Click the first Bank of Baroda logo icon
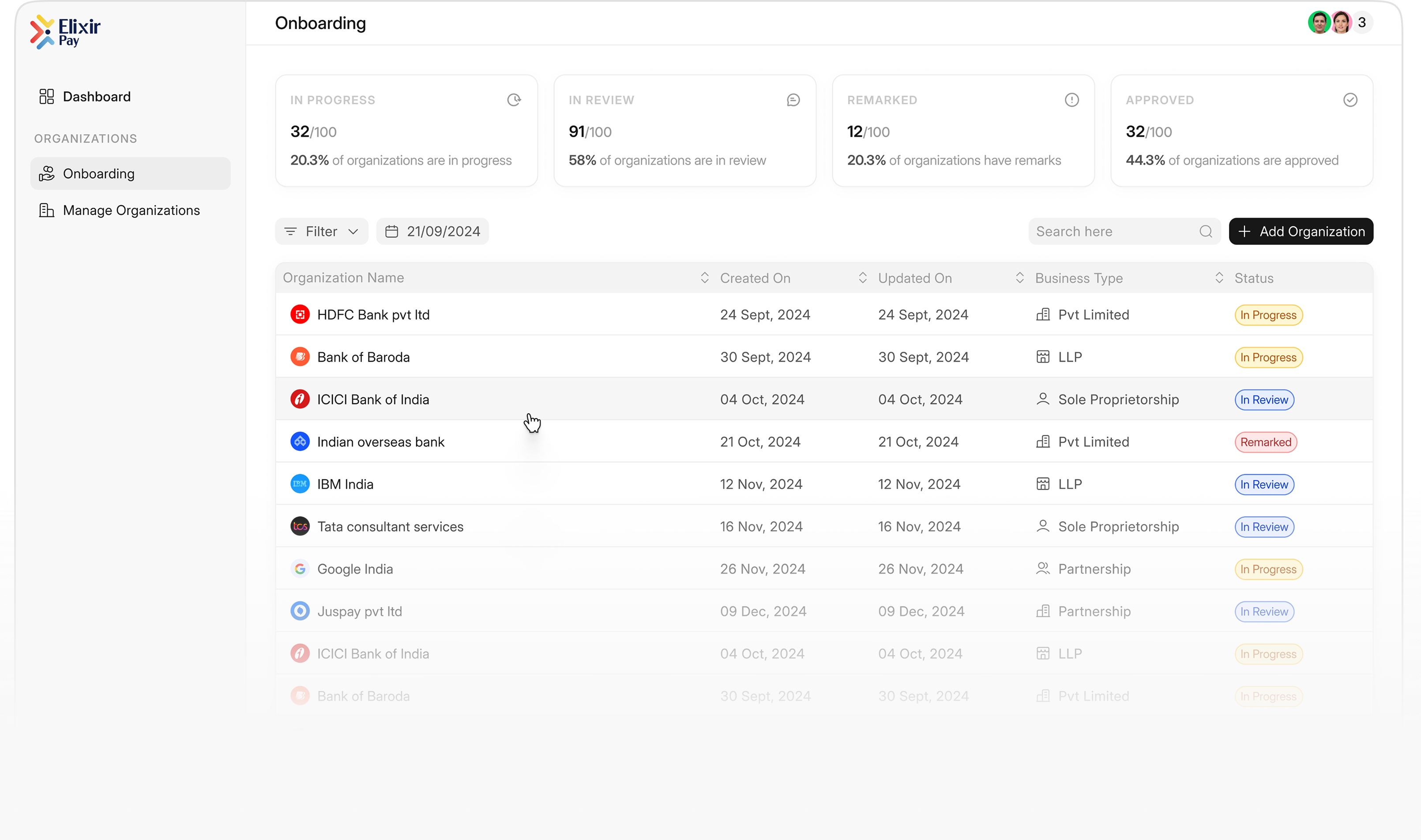This screenshot has height=840, width=1421. [300, 357]
